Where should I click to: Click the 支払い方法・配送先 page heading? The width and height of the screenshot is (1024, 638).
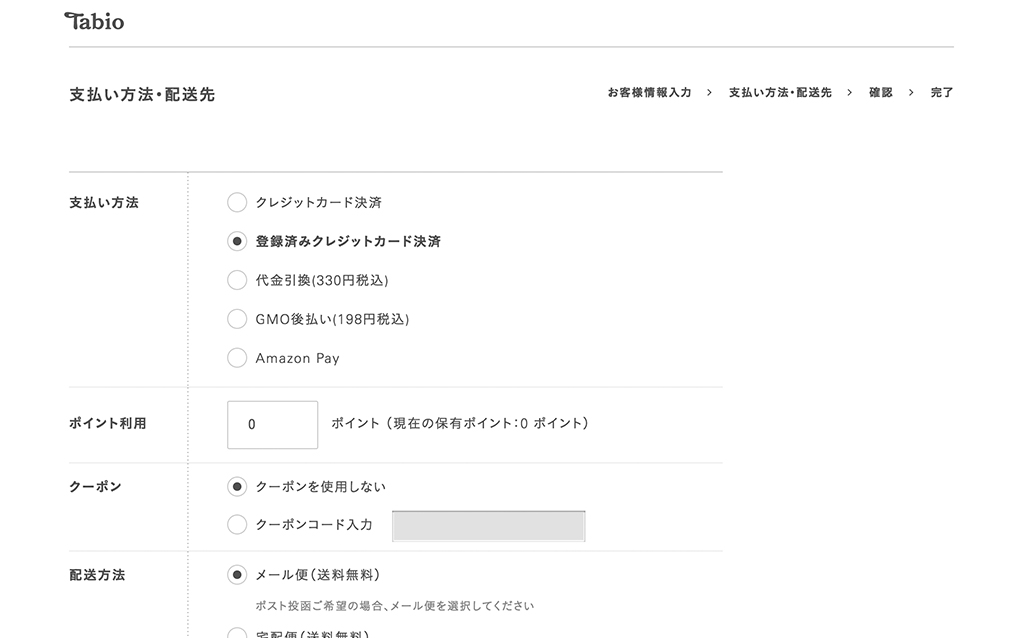point(142,95)
